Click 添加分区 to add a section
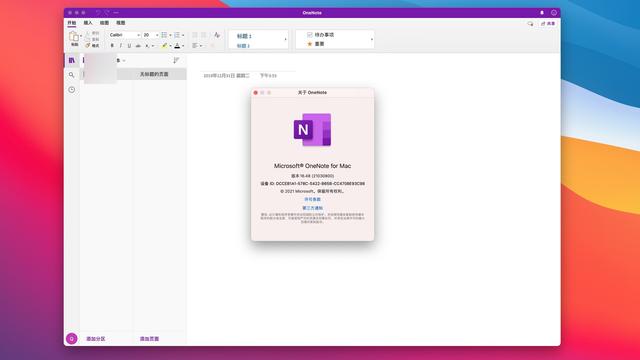 (x=96, y=339)
